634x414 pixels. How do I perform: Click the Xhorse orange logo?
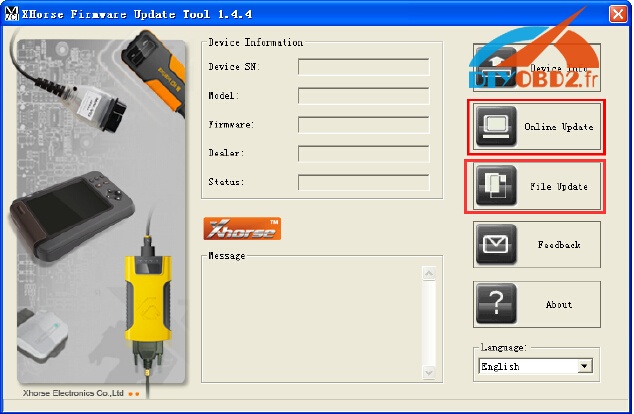tap(242, 228)
